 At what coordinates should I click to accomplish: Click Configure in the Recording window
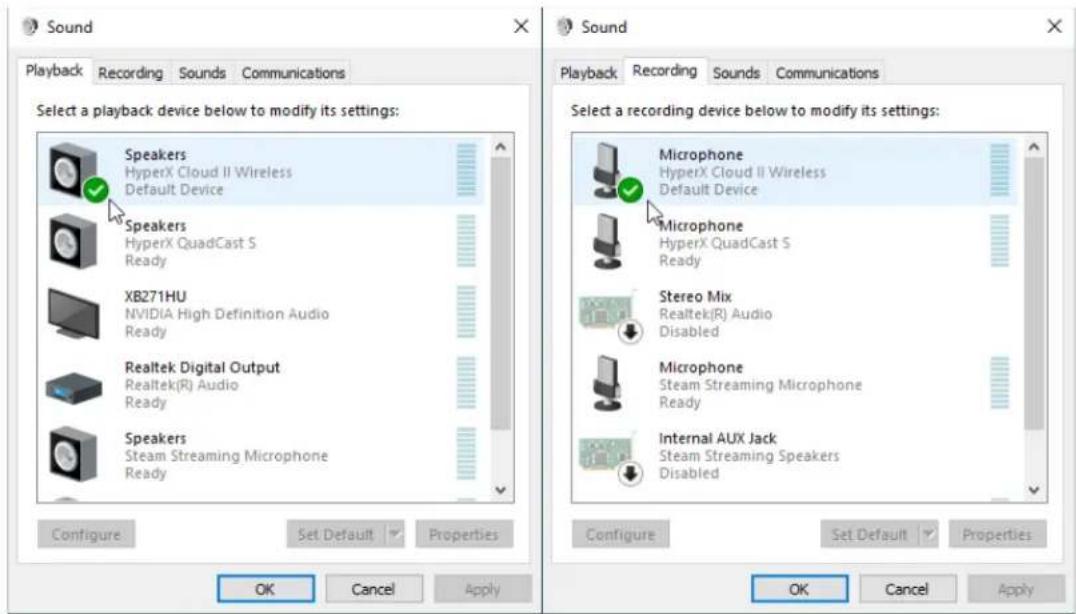click(620, 534)
